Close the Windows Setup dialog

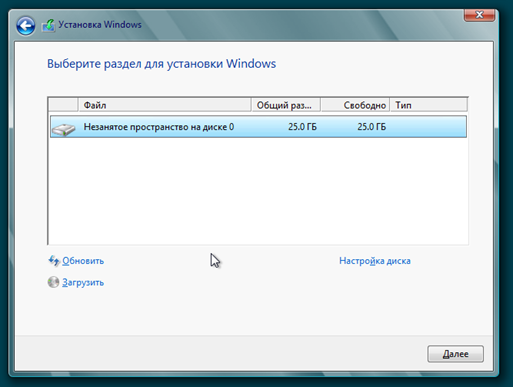point(479,15)
